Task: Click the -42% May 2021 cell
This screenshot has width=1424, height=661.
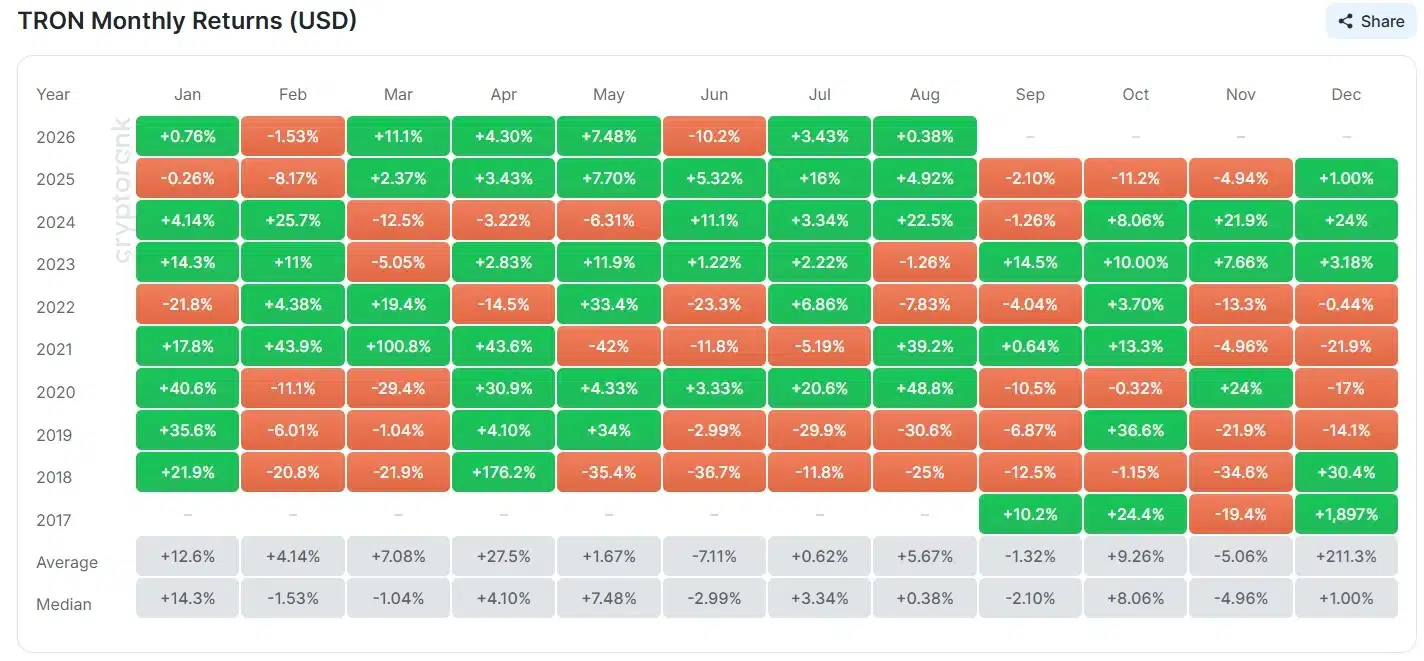Action: [x=608, y=344]
